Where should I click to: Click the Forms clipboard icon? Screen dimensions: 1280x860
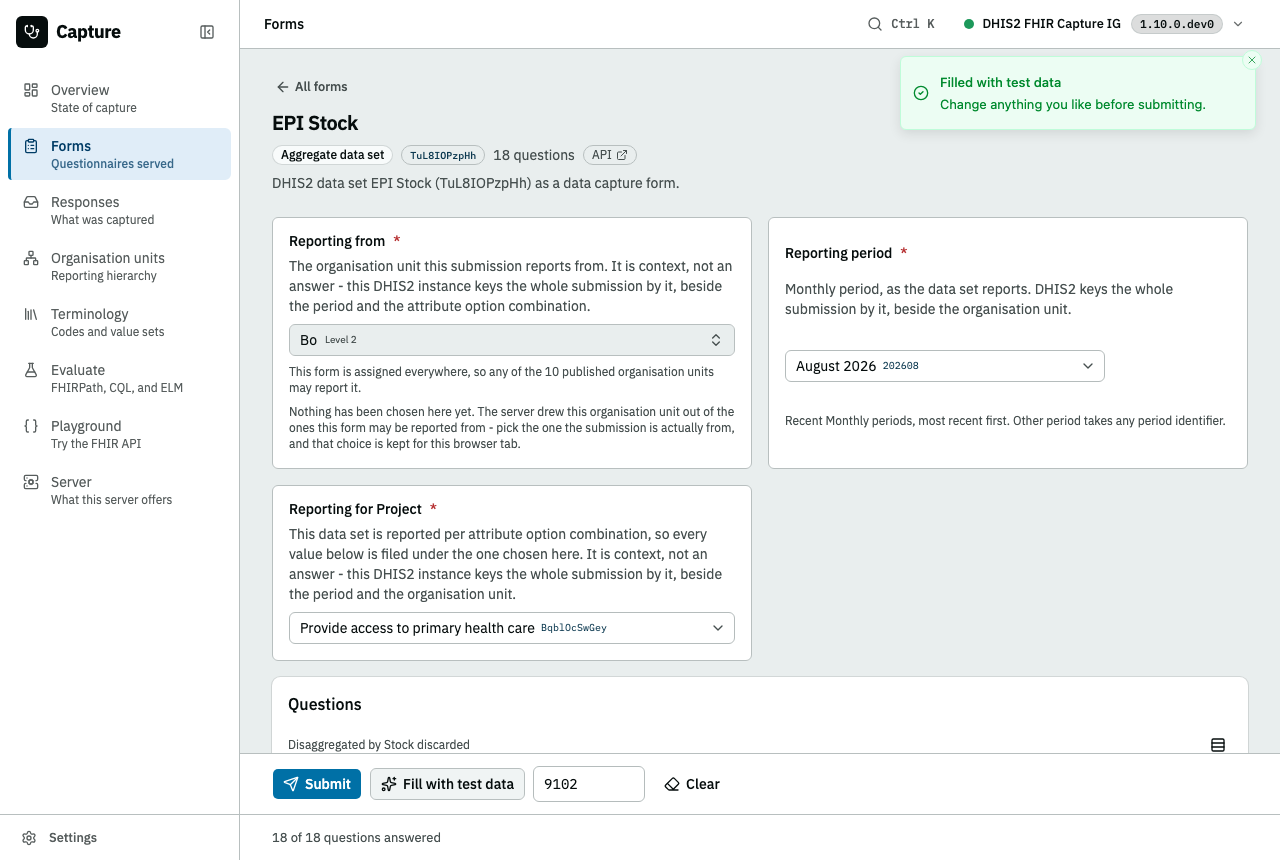(31, 146)
